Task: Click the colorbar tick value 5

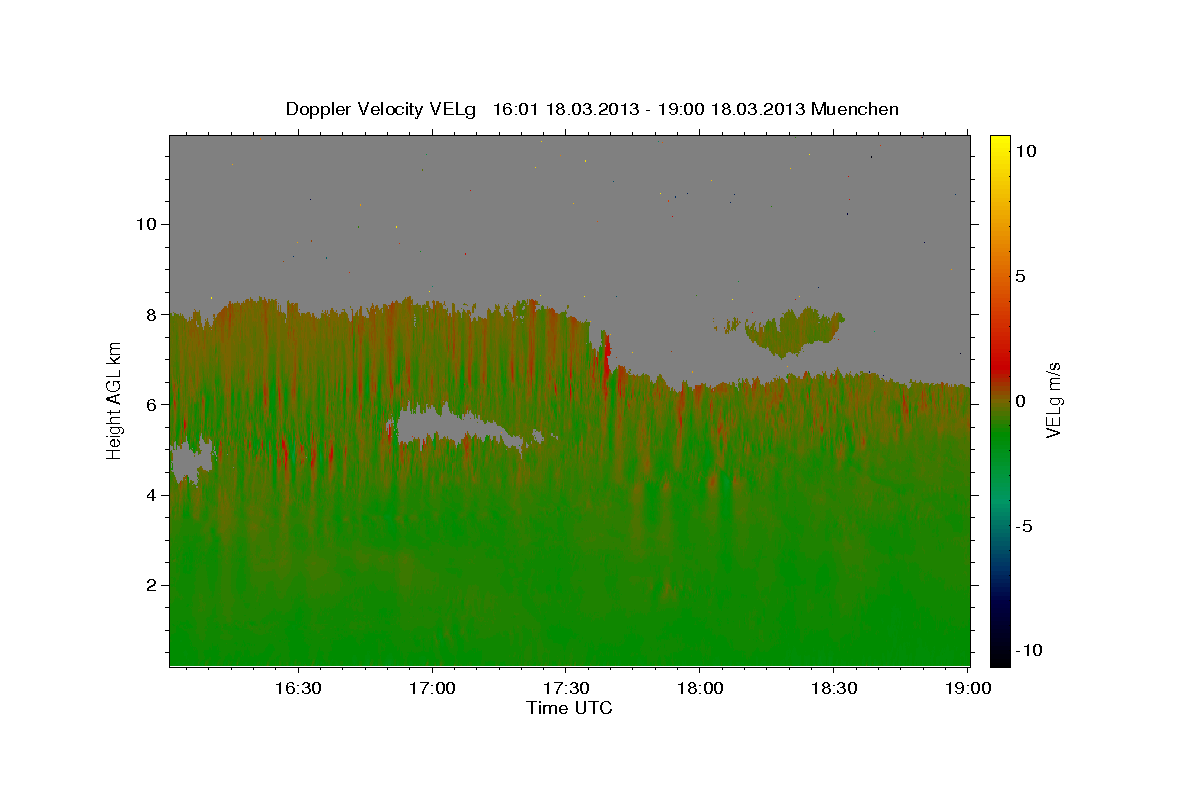Action: 1020,276
